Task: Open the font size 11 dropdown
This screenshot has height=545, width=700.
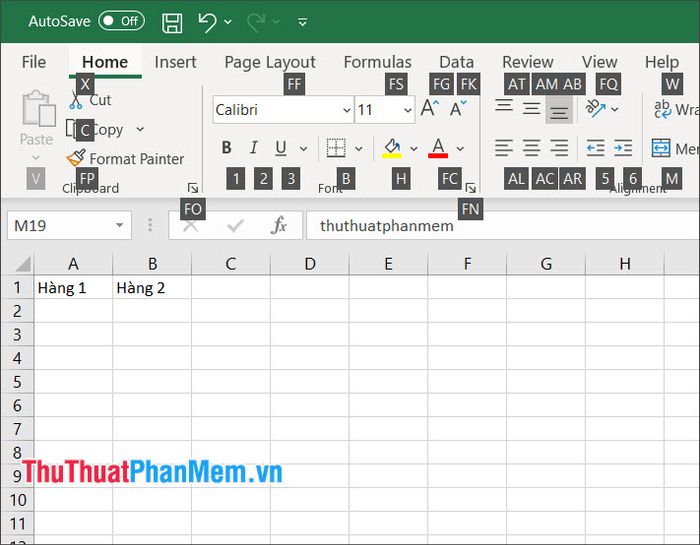Action: [408, 110]
